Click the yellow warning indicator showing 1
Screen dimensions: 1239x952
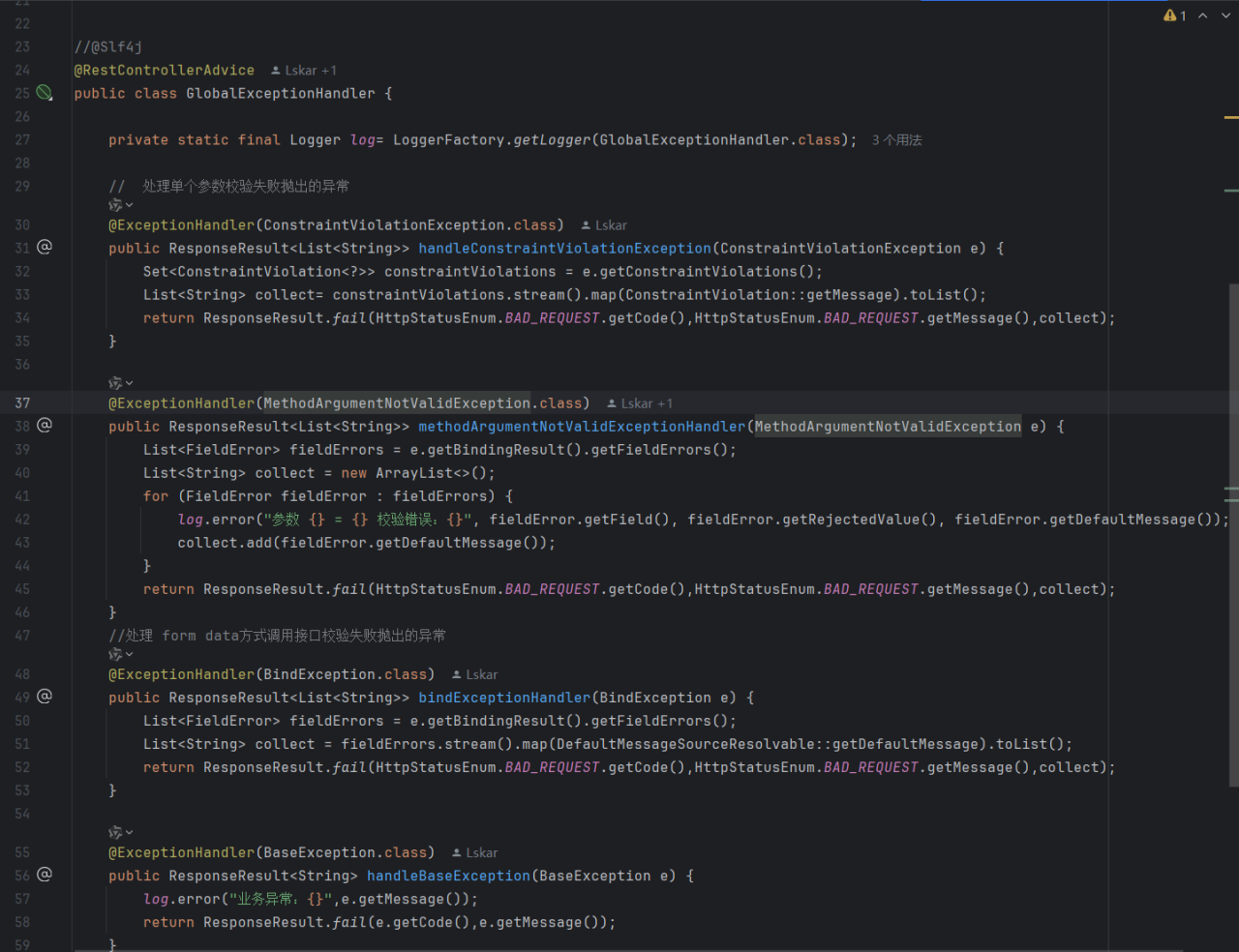1174,15
